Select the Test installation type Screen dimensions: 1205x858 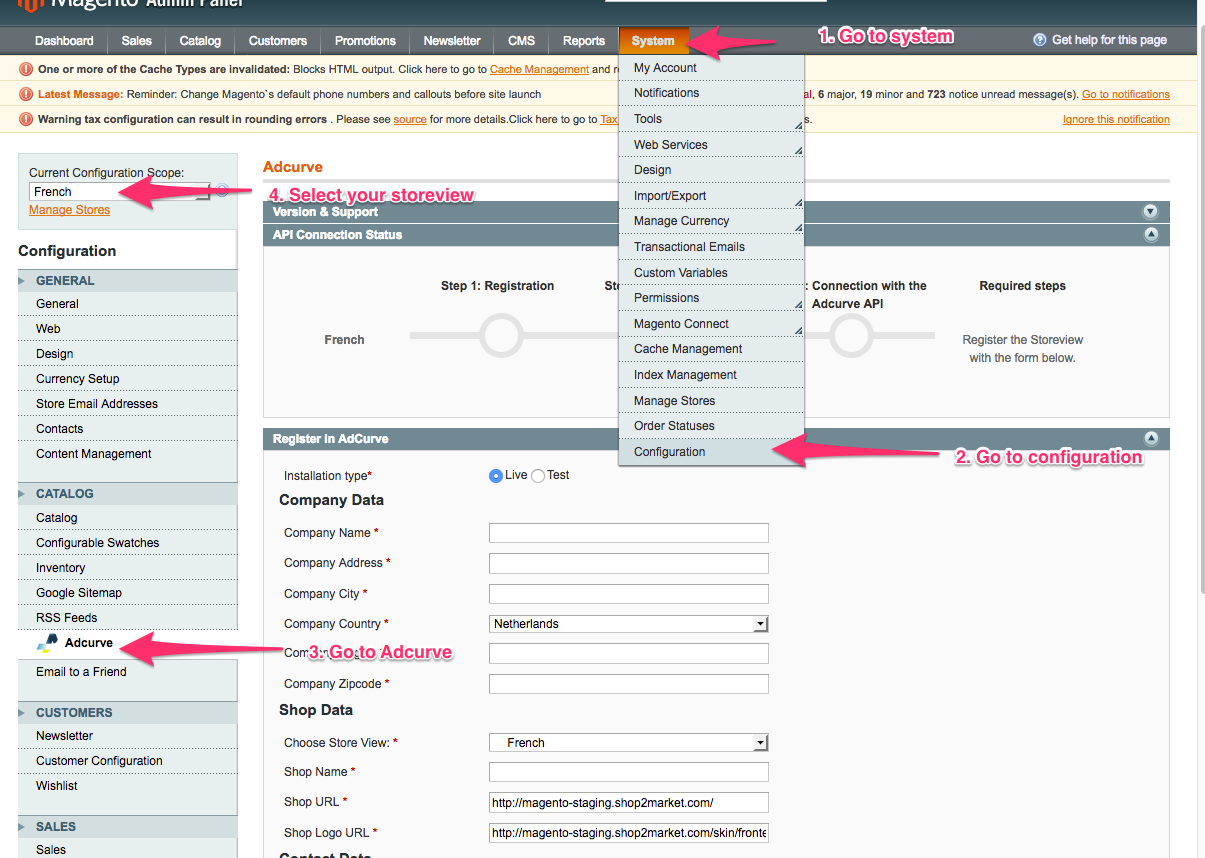tap(538, 476)
